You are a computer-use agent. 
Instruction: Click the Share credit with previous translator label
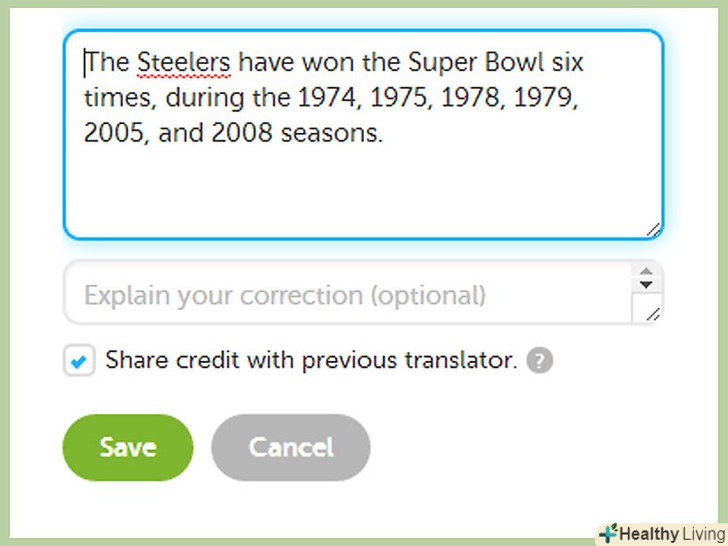[311, 361]
